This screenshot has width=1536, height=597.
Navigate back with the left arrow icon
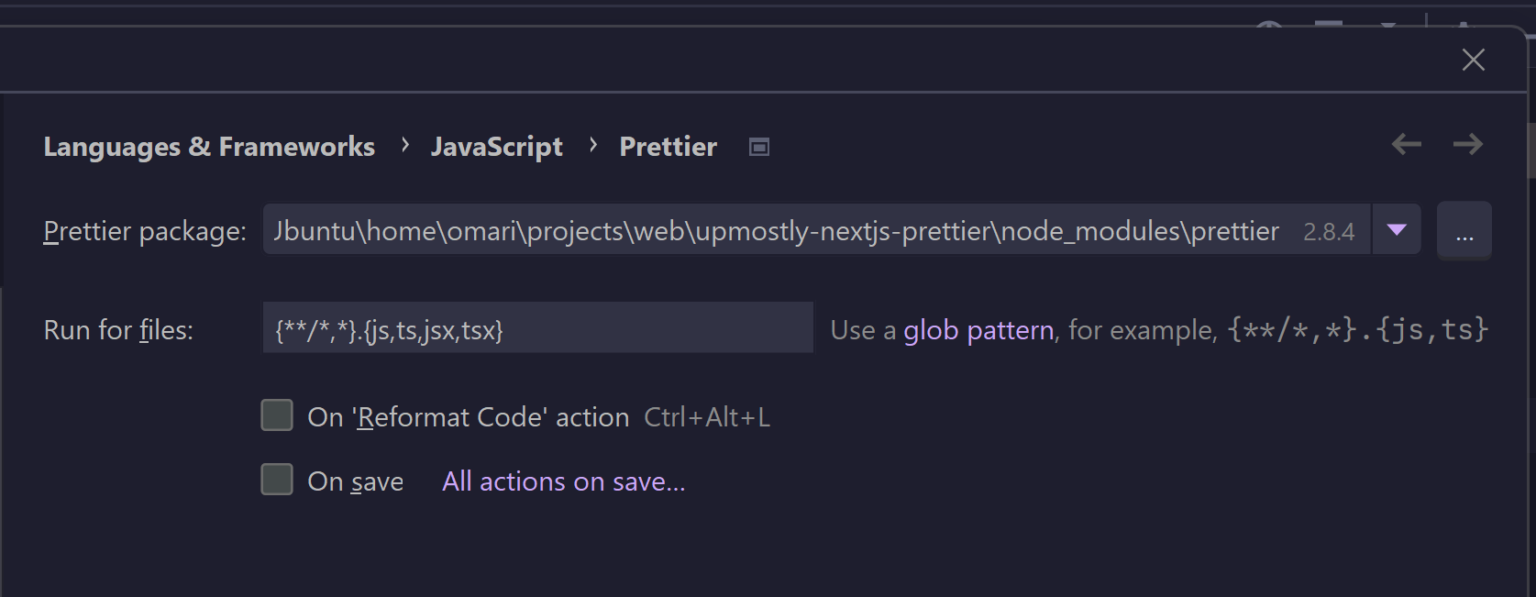coord(1405,144)
